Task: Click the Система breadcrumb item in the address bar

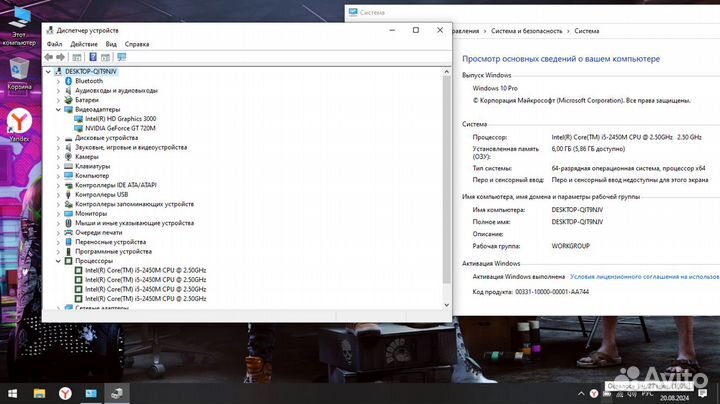Action: pyautogui.click(x=586, y=31)
